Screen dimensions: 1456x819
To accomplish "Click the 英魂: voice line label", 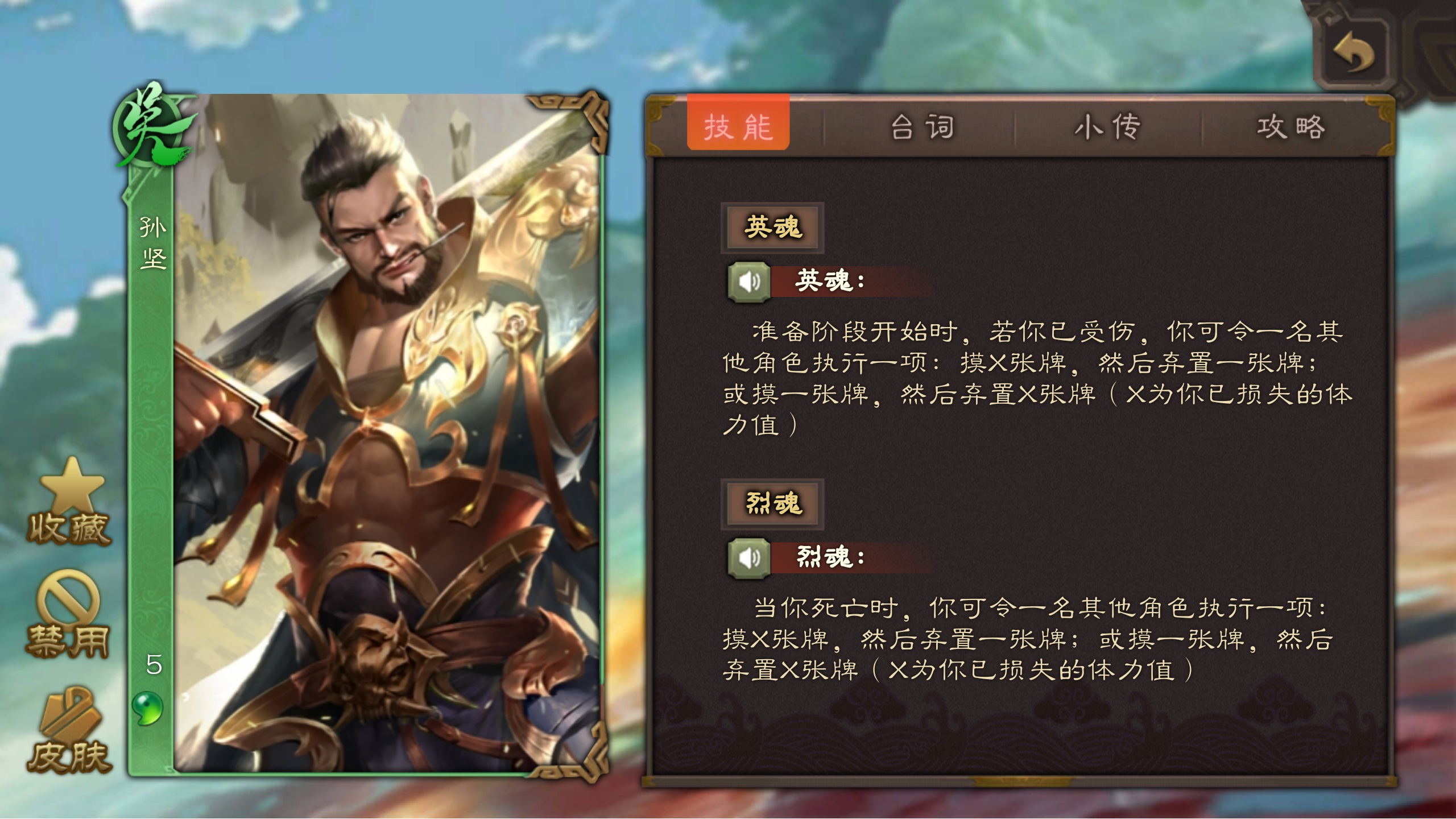I will 830,281.
